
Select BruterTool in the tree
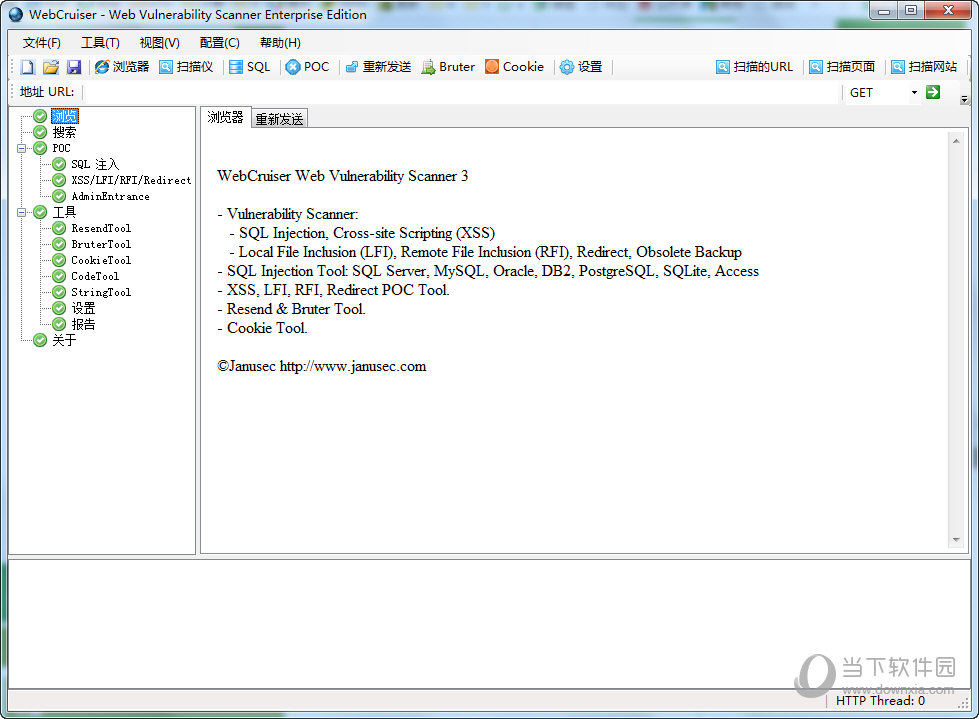click(x=101, y=244)
